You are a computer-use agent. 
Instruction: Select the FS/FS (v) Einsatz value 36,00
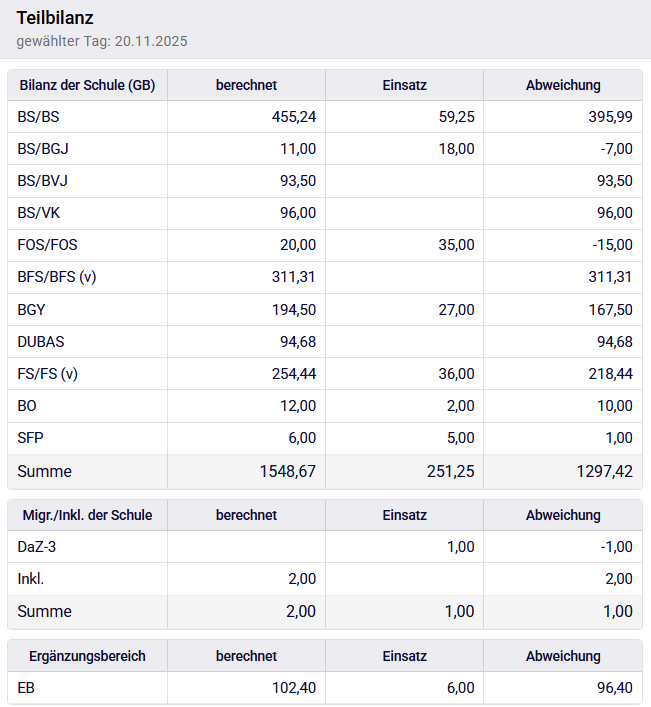tap(456, 374)
